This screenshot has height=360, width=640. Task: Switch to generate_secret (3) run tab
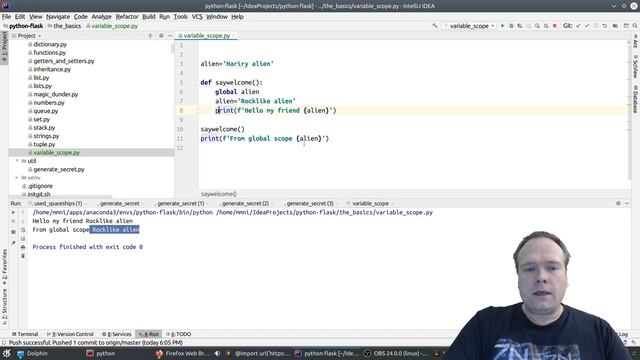point(310,203)
